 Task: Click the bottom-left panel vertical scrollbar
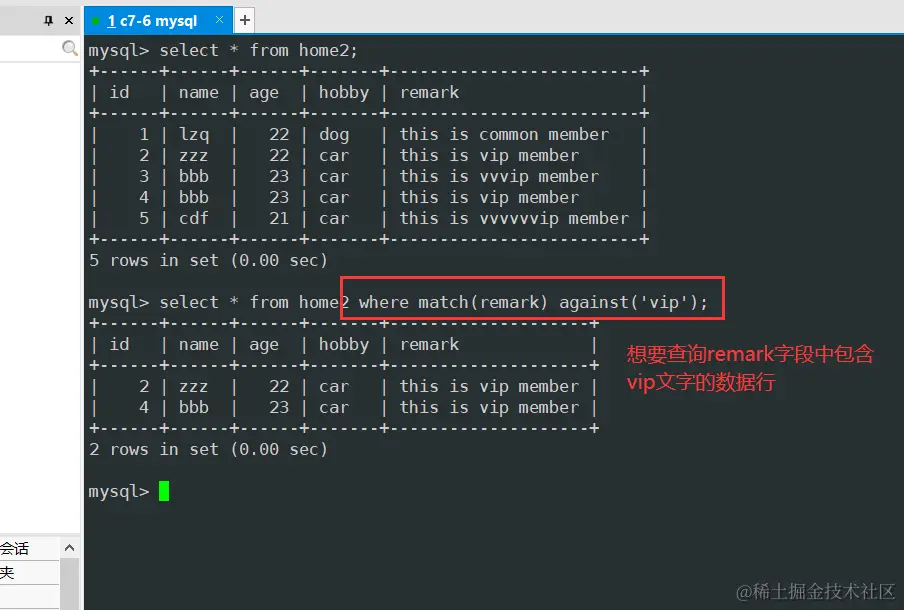pos(70,582)
